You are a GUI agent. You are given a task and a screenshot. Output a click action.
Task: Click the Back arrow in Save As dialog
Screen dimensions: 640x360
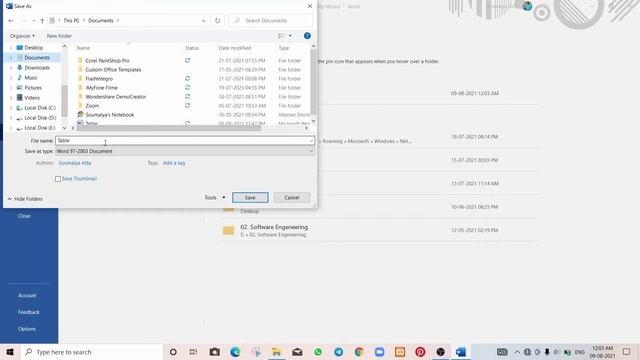coord(11,20)
